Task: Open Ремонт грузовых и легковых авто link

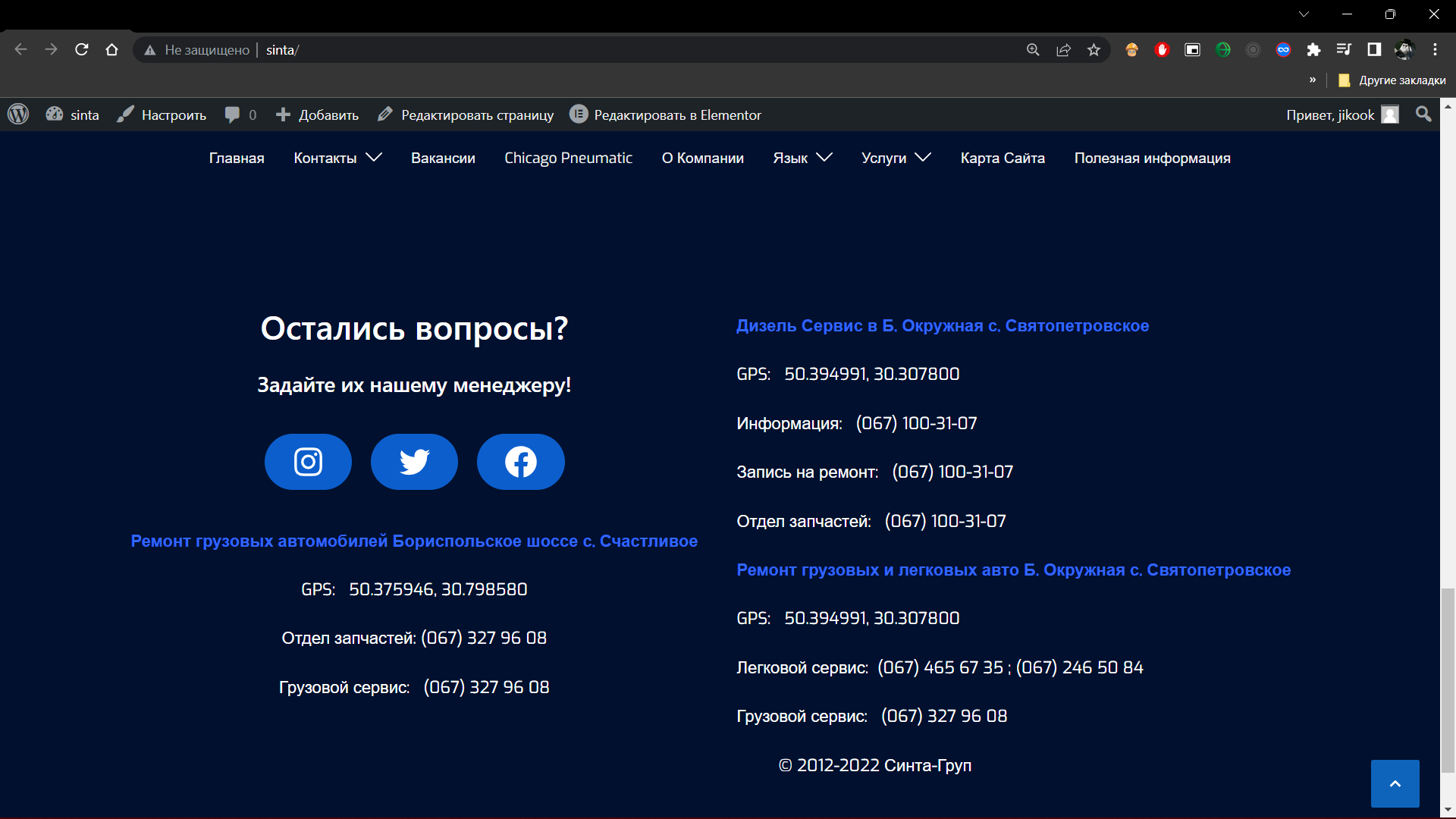Action: [1013, 570]
